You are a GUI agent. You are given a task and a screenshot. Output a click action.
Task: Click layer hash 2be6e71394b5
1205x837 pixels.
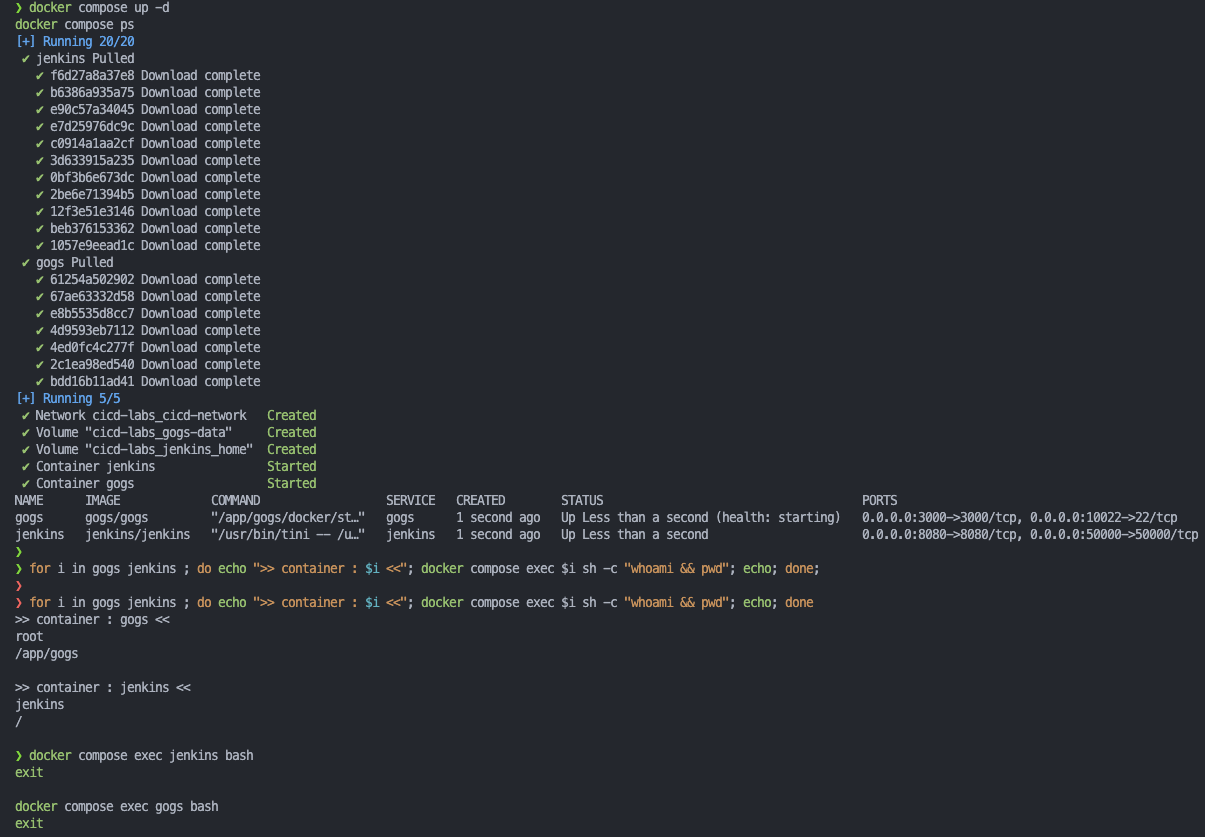pos(92,194)
